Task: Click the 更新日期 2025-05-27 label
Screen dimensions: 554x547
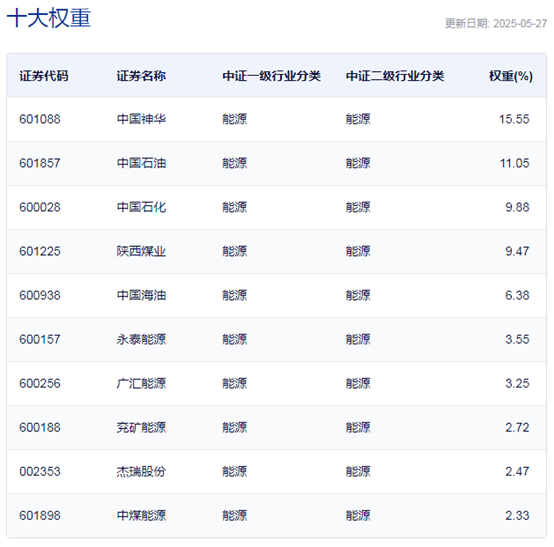Action: point(496,24)
